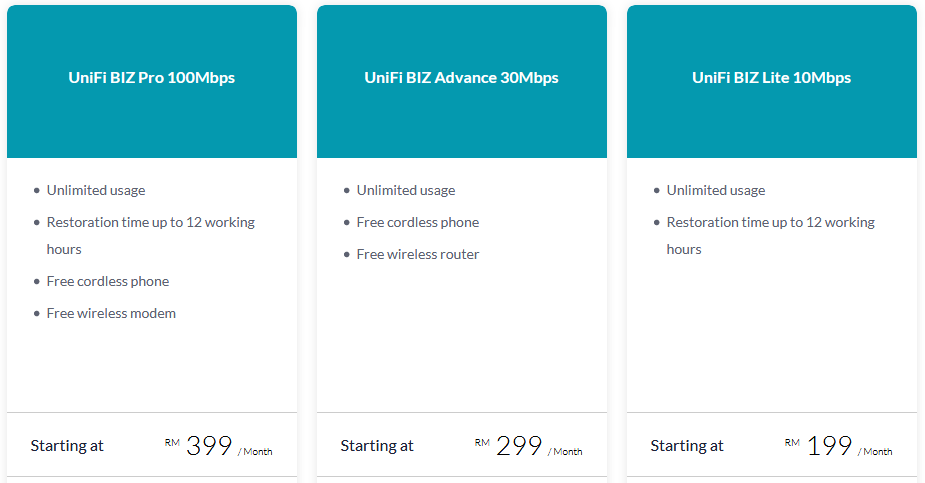Click 'Free wireless modem' in Pro plan
925x483 pixels.
(x=111, y=313)
